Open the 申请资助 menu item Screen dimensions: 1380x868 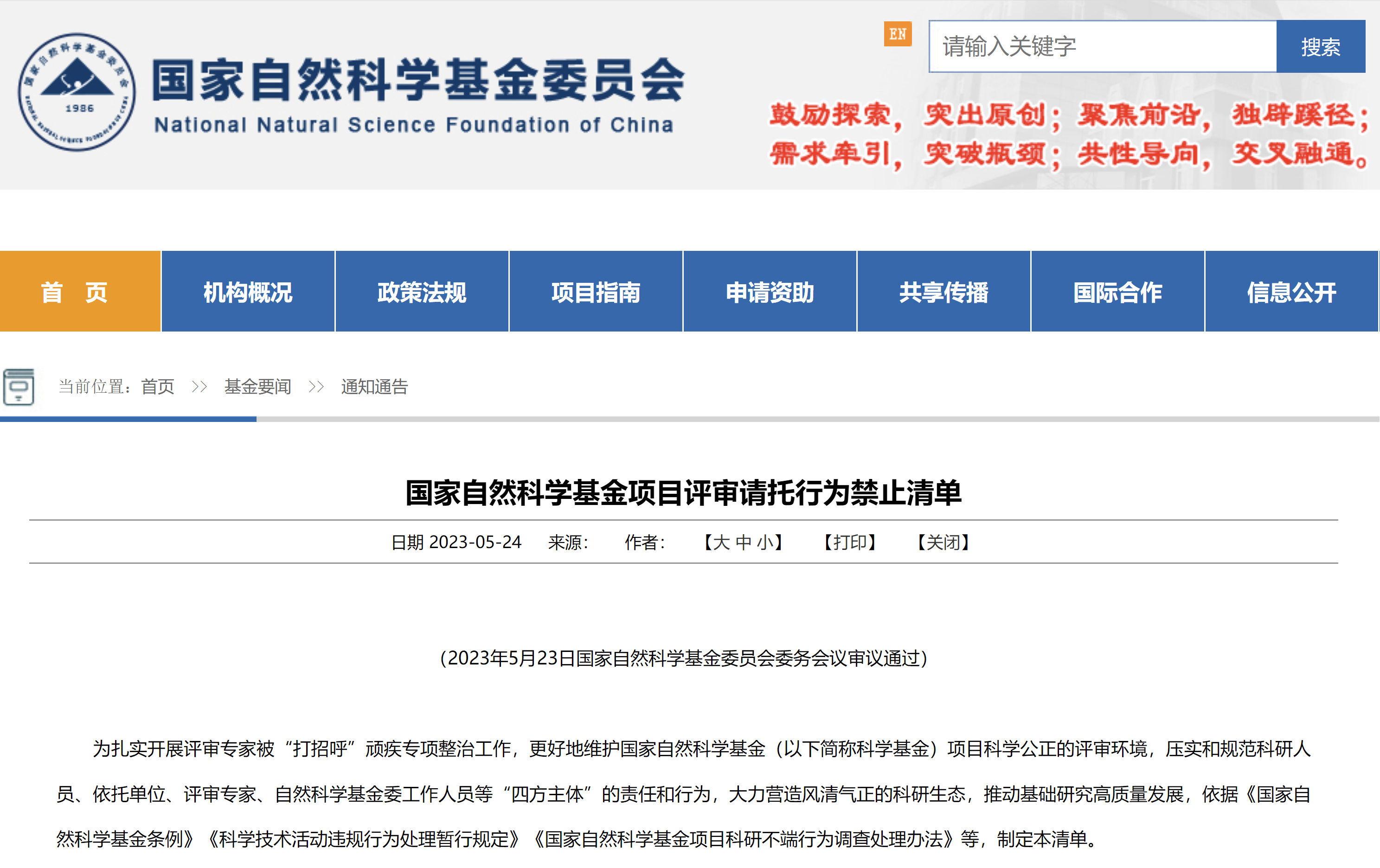770,292
